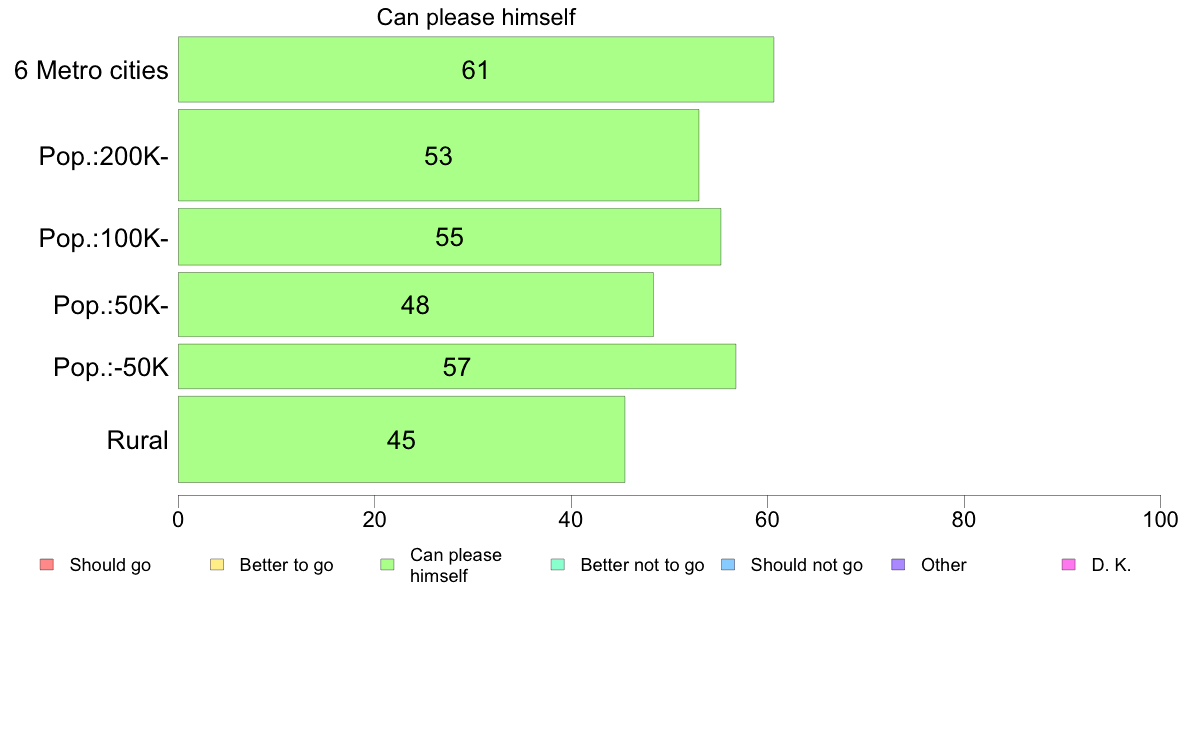The width and height of the screenshot is (1188, 736).
Task: Click the Rural axis label
Action: click(137, 440)
